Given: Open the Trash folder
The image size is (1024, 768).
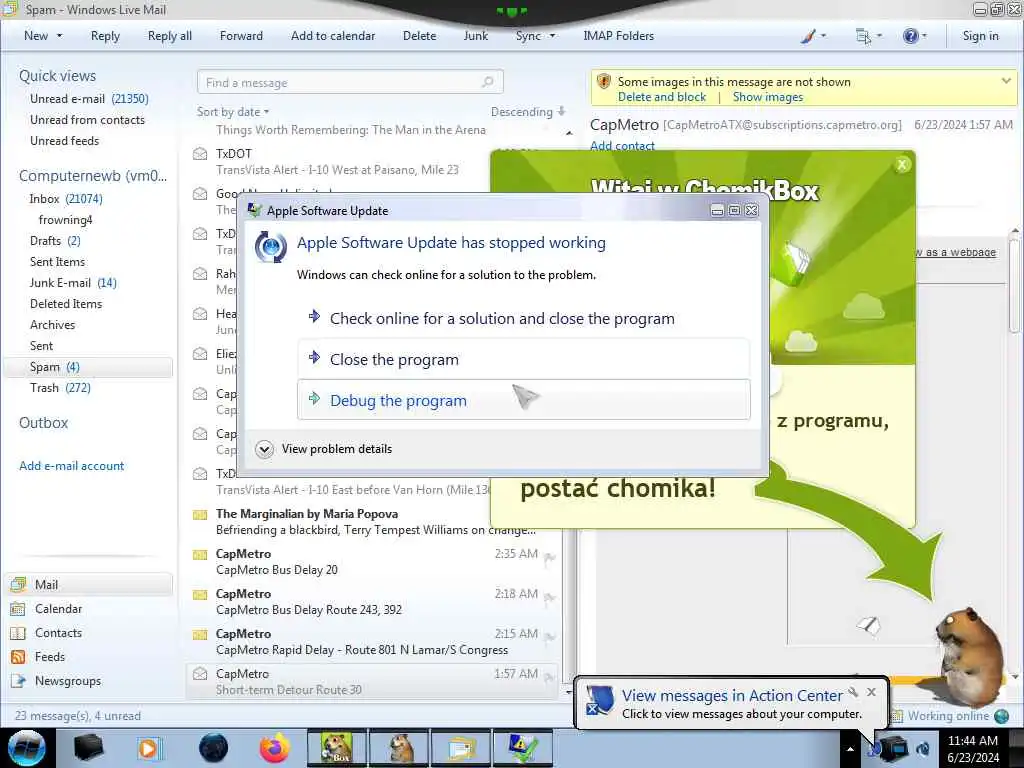Looking at the screenshot, I should point(60,387).
